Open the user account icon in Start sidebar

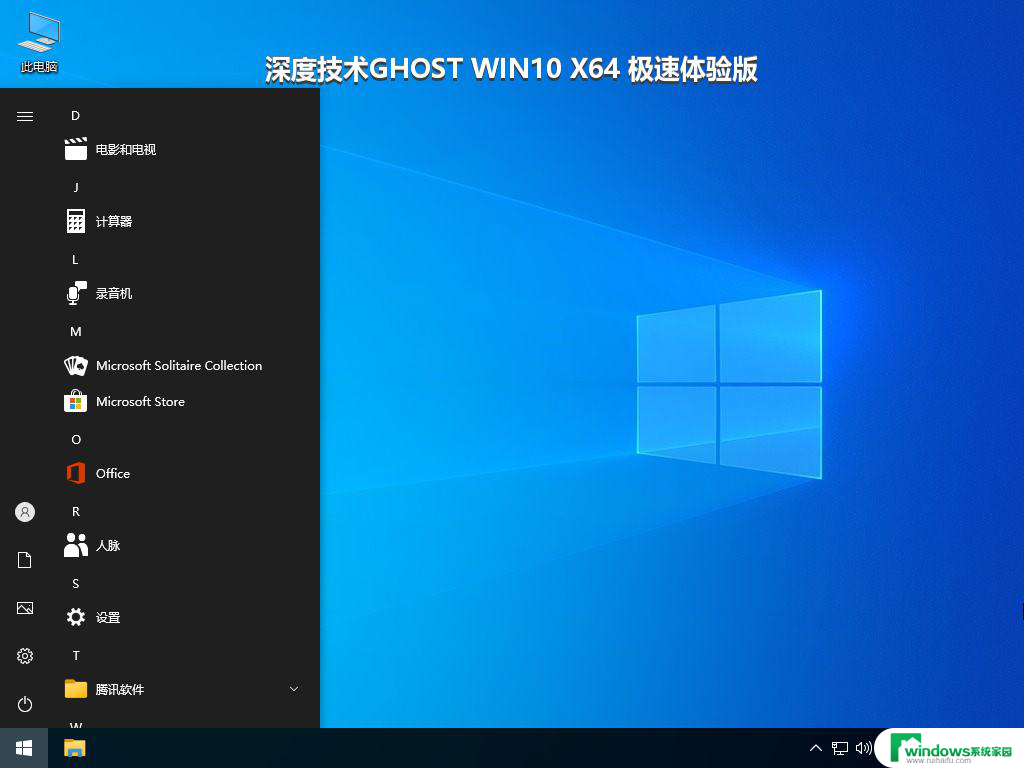coord(25,512)
